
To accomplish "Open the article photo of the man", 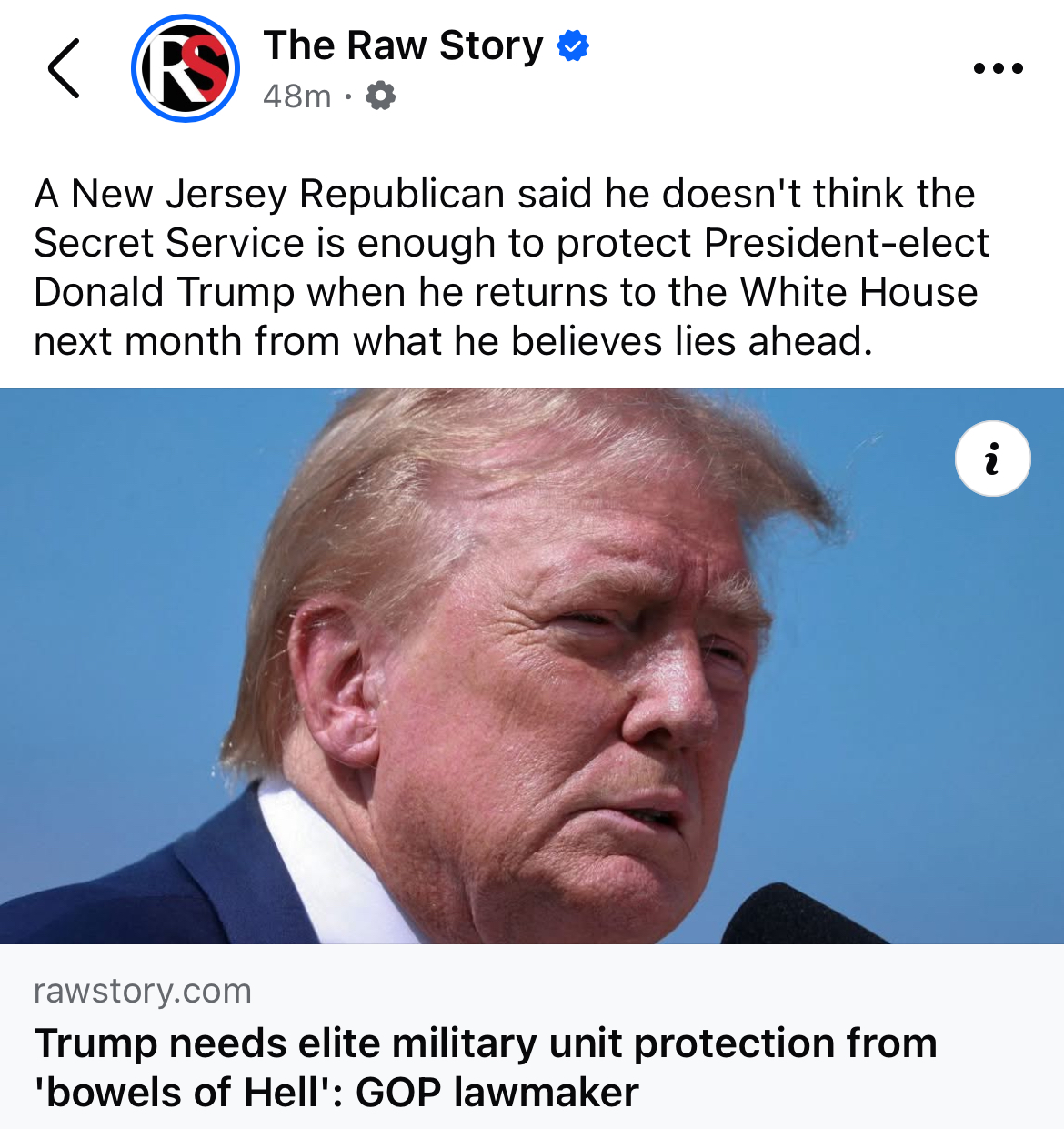I will [532, 666].
